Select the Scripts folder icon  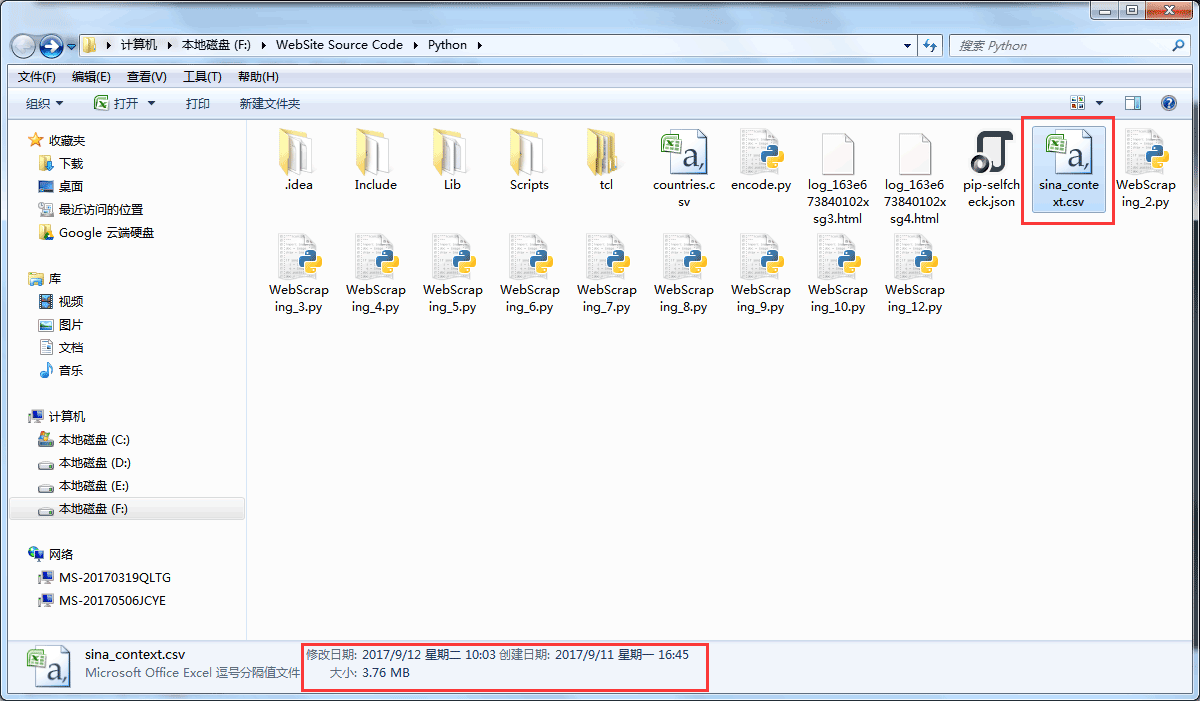click(x=529, y=153)
